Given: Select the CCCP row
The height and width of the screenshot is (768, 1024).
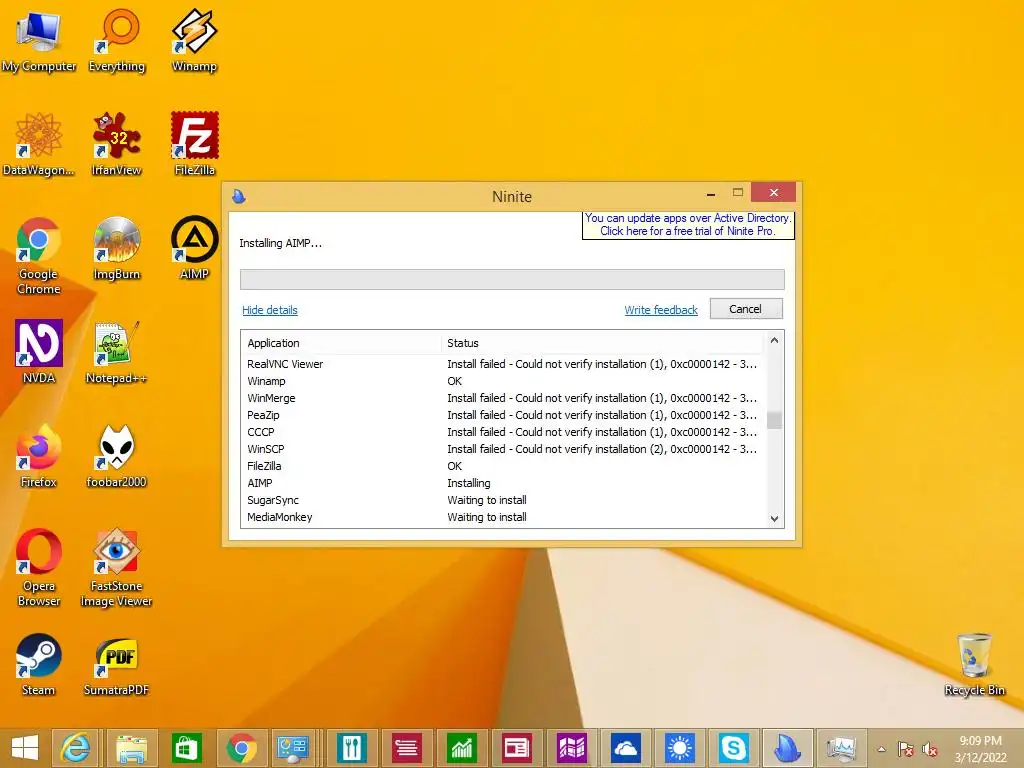Looking at the screenshot, I should (x=503, y=432).
